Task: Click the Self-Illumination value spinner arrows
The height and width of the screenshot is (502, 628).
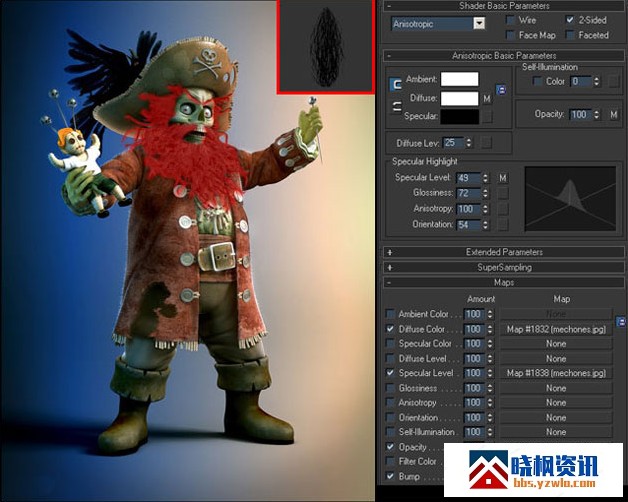Action: [x=596, y=81]
